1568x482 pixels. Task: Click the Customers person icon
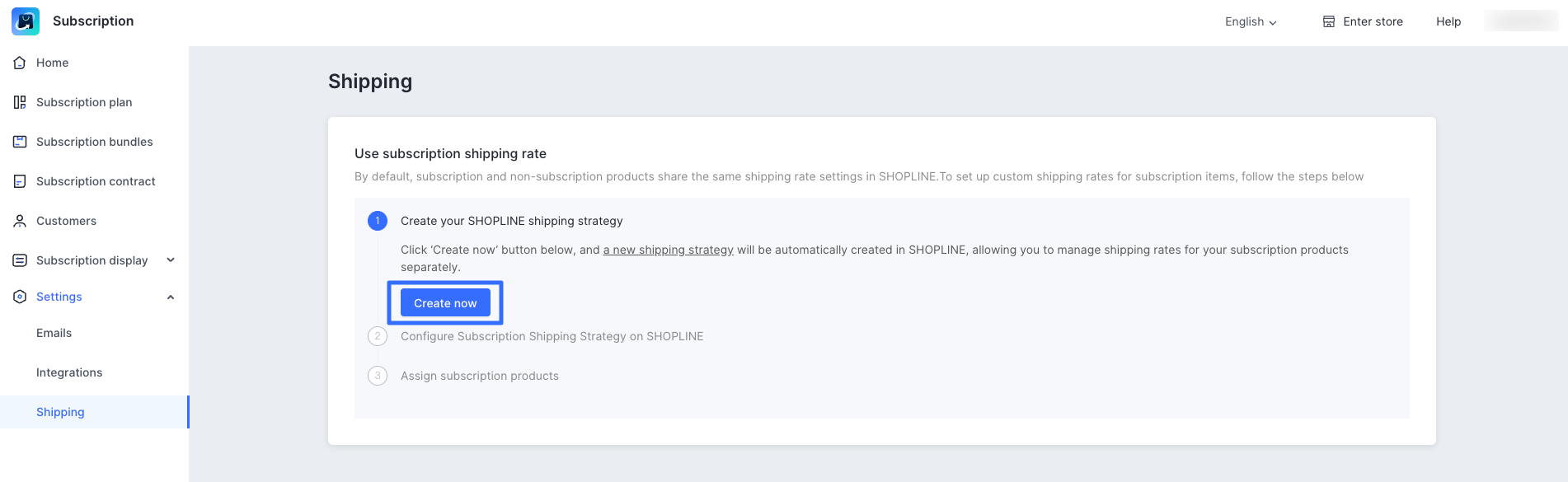[20, 221]
